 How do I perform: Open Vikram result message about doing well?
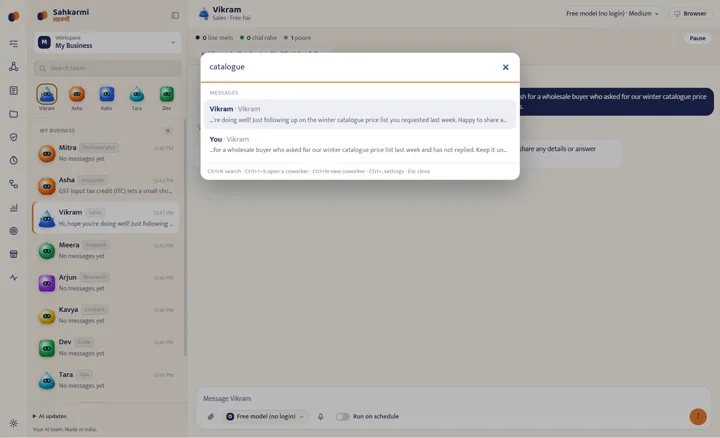click(360, 114)
